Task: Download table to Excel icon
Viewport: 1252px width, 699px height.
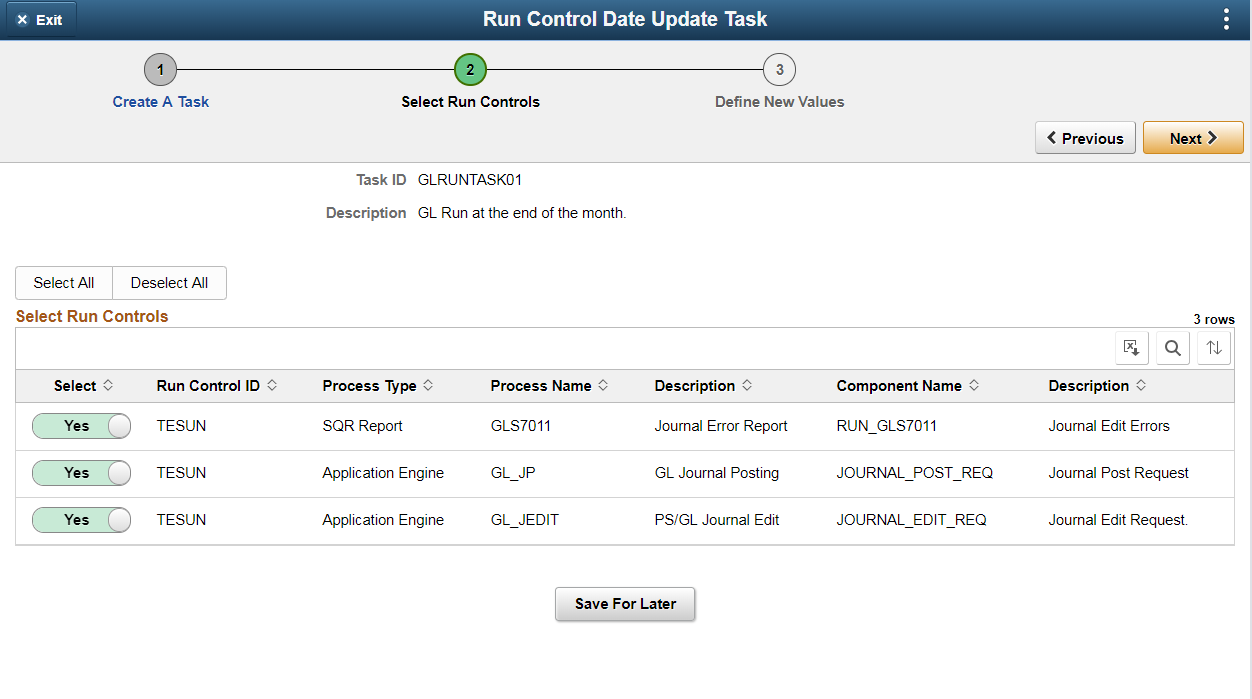Action: coord(1131,348)
